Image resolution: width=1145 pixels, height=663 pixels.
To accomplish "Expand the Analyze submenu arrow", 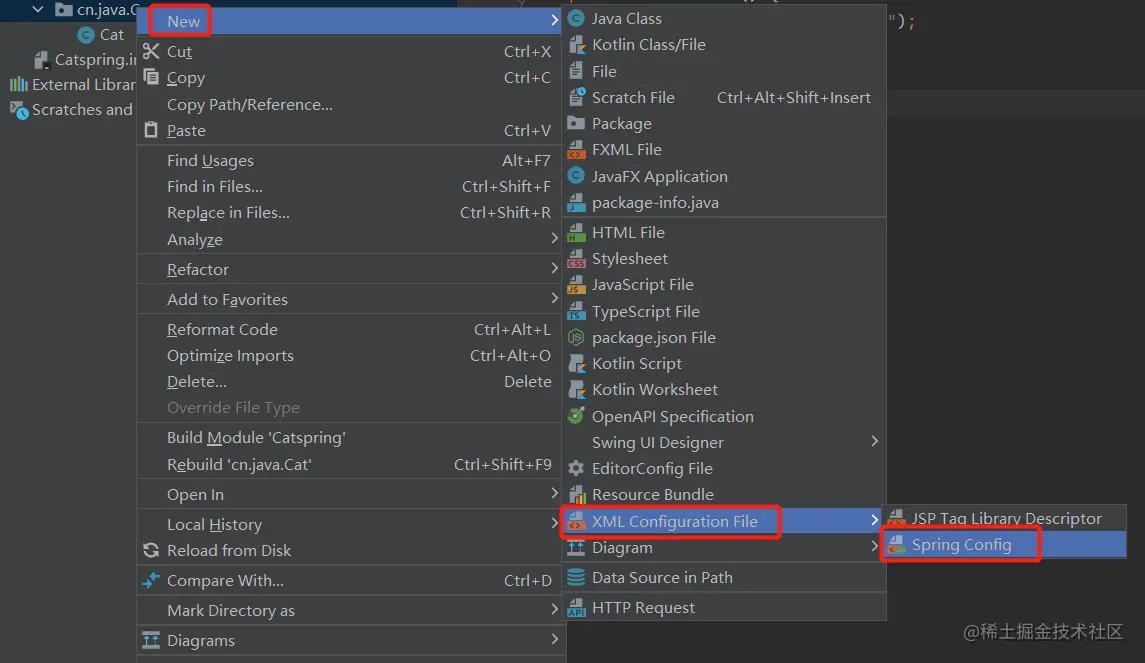I will [554, 239].
